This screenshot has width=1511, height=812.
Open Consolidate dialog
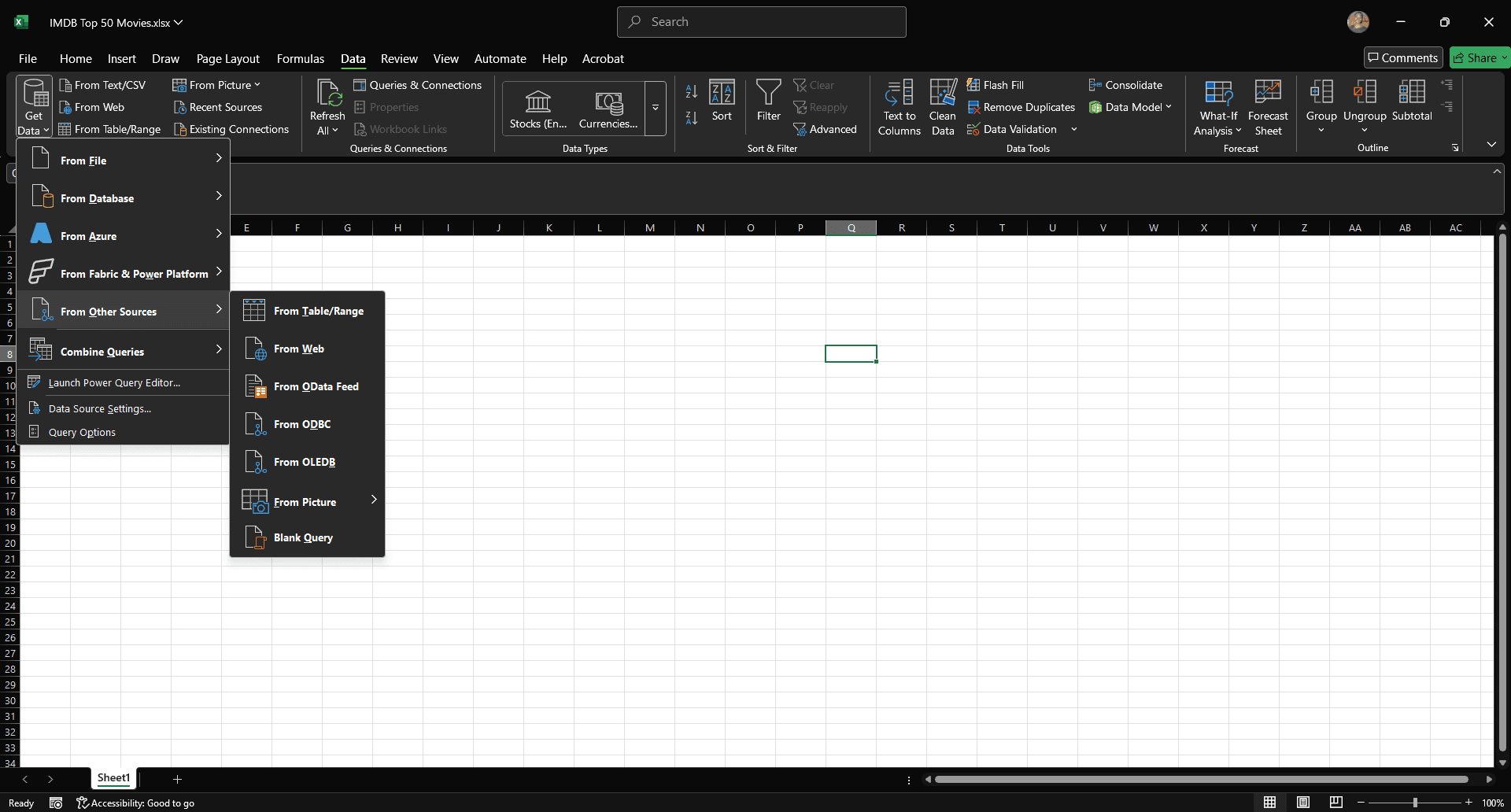click(x=1125, y=85)
